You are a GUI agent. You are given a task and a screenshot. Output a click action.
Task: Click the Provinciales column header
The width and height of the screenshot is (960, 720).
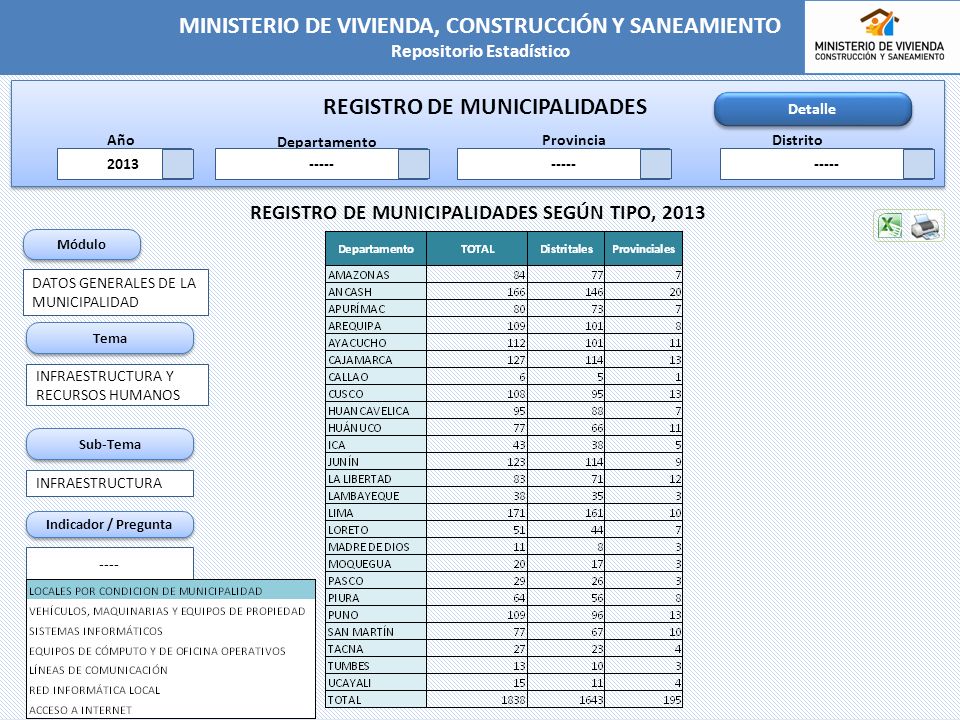(643, 249)
